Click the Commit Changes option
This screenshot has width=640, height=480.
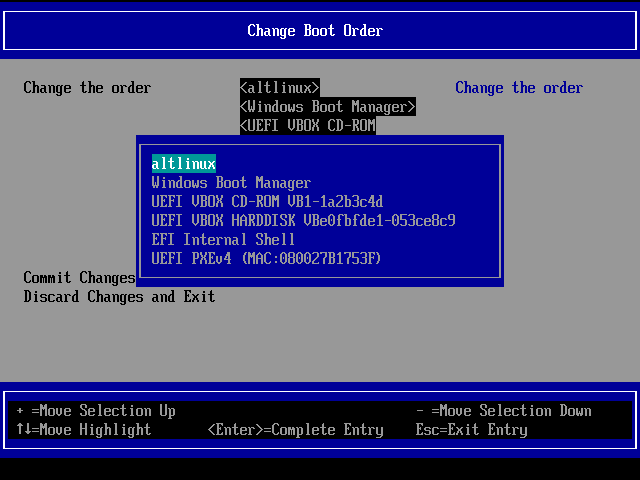[x=80, y=278]
